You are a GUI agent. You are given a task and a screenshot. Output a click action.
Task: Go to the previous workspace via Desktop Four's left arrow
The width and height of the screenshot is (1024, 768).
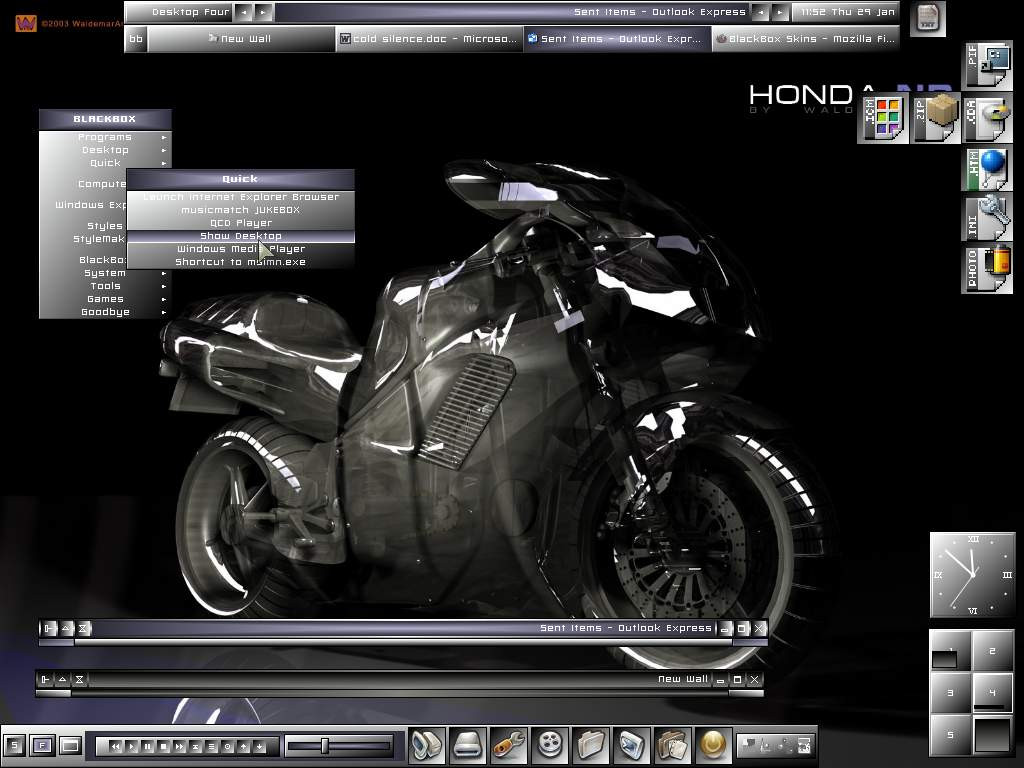[244, 12]
